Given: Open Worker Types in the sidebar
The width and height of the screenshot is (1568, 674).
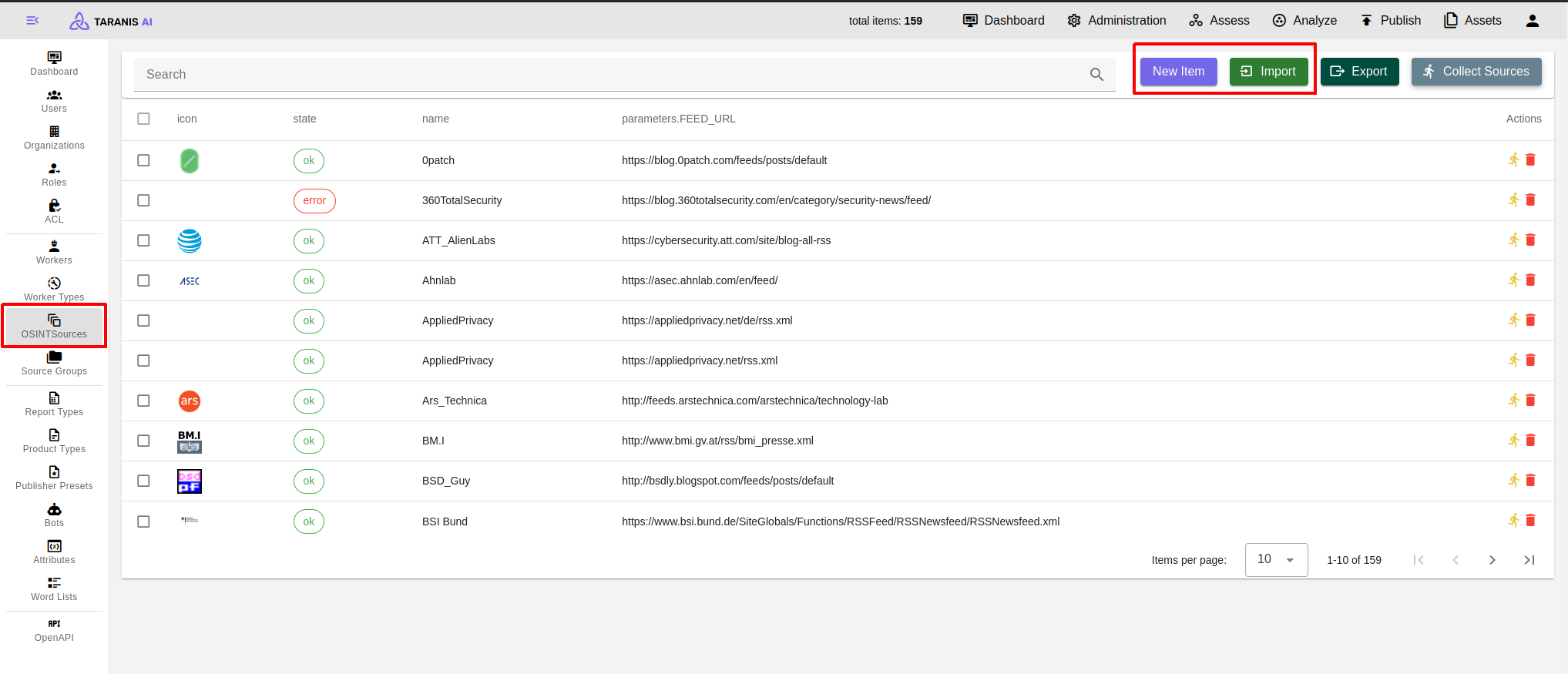Looking at the screenshot, I should tap(54, 290).
